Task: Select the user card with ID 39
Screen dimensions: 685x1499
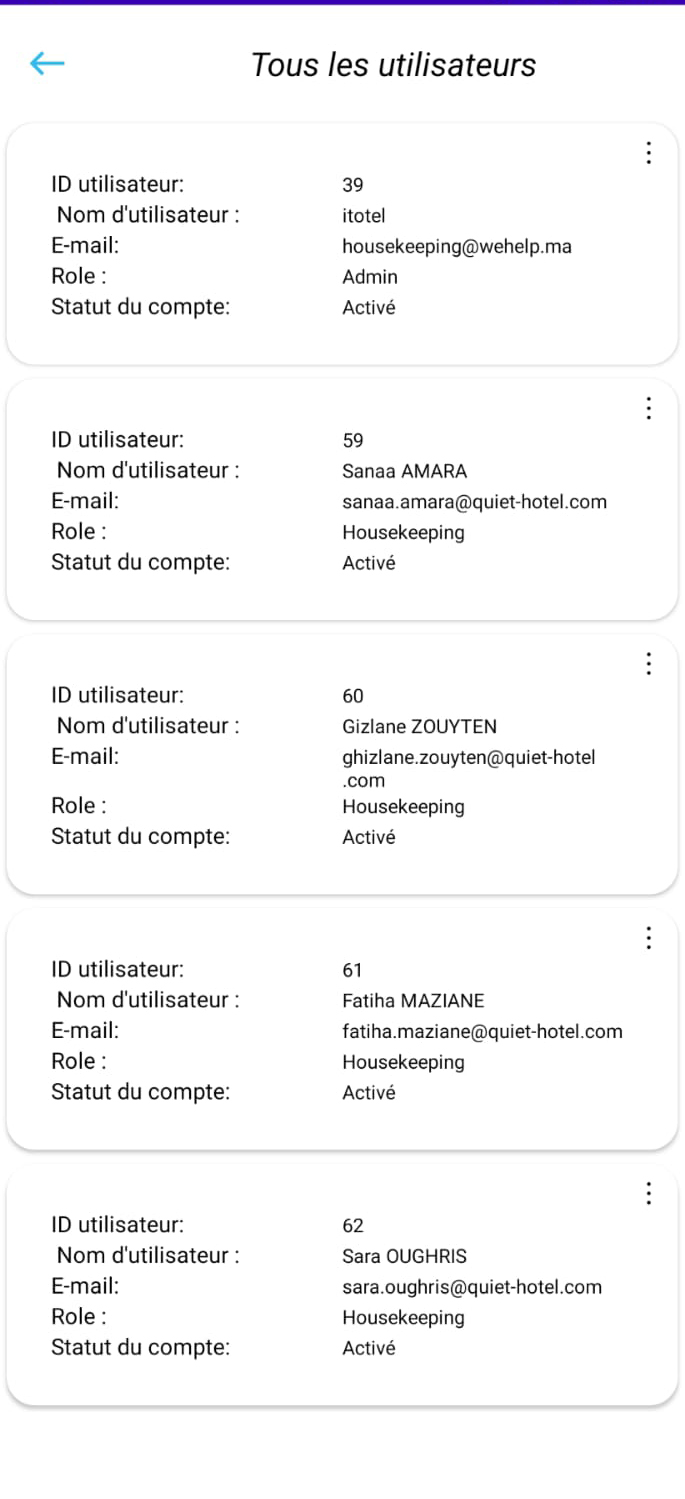Action: (342, 244)
